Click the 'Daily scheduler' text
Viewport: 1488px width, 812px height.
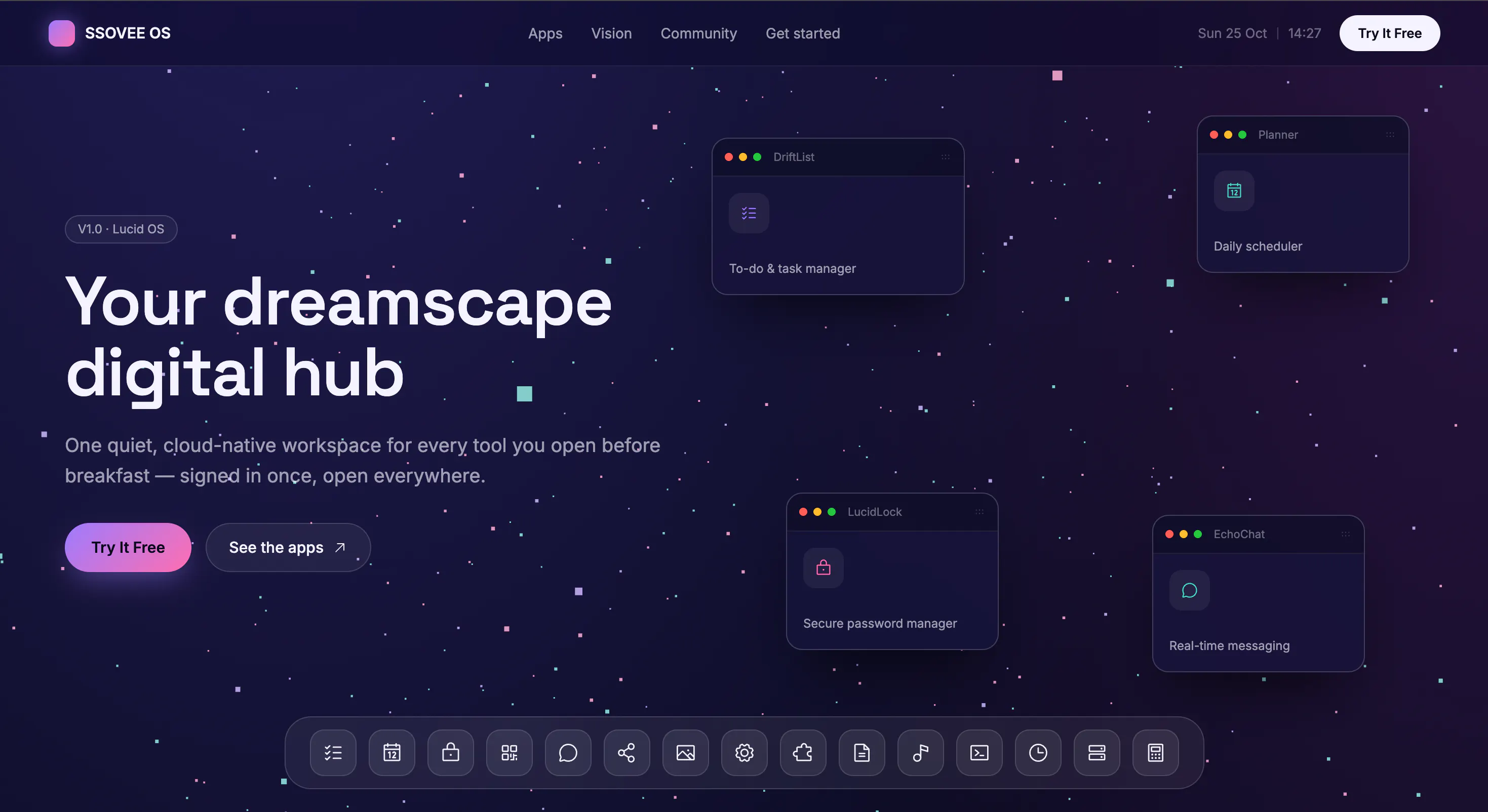pyautogui.click(x=1258, y=246)
